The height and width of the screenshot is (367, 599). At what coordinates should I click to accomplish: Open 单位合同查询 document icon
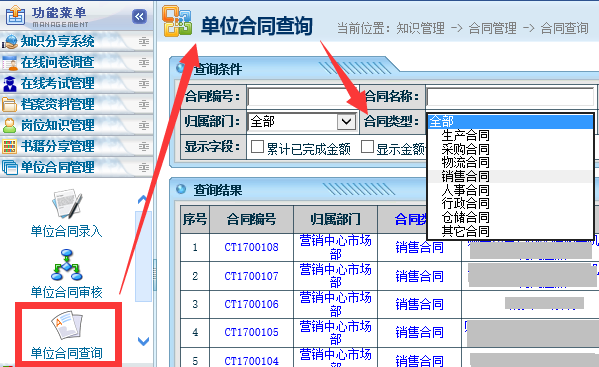(x=67, y=325)
